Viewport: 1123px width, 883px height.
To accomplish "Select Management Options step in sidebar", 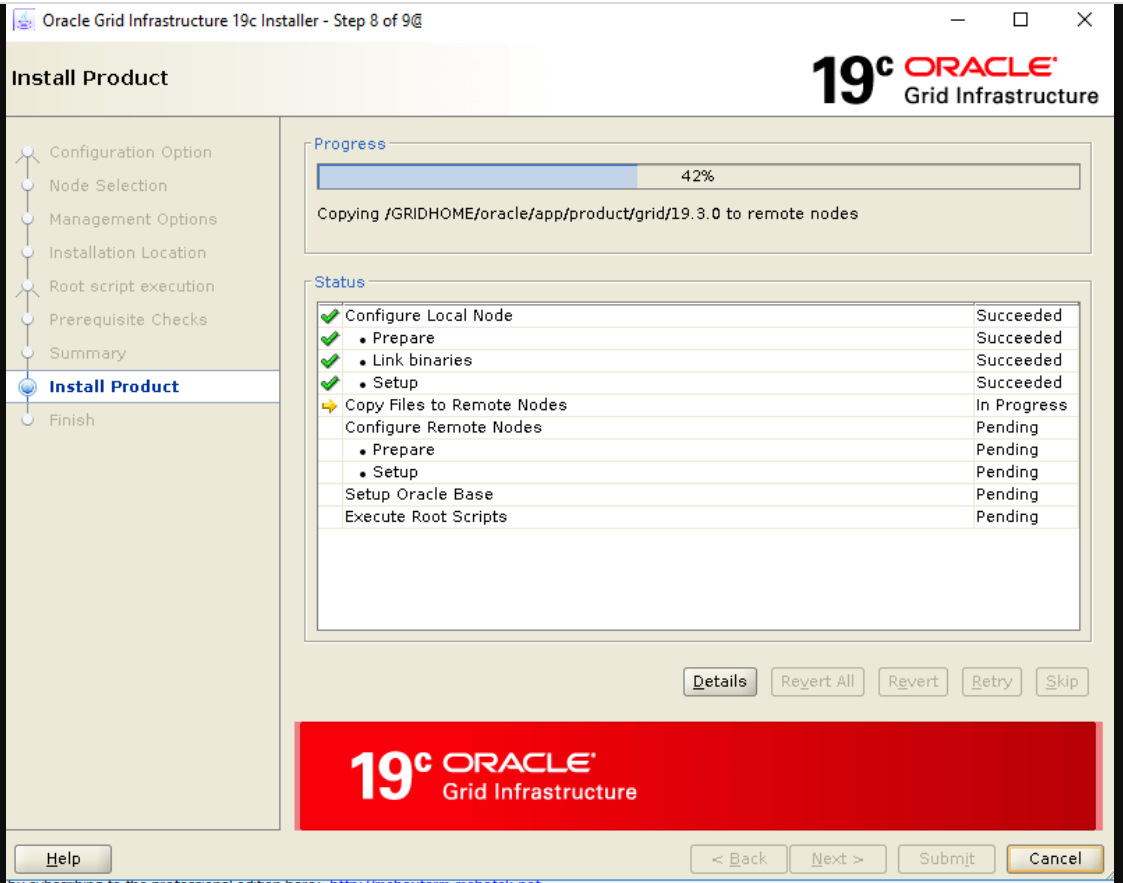I will (x=132, y=220).
